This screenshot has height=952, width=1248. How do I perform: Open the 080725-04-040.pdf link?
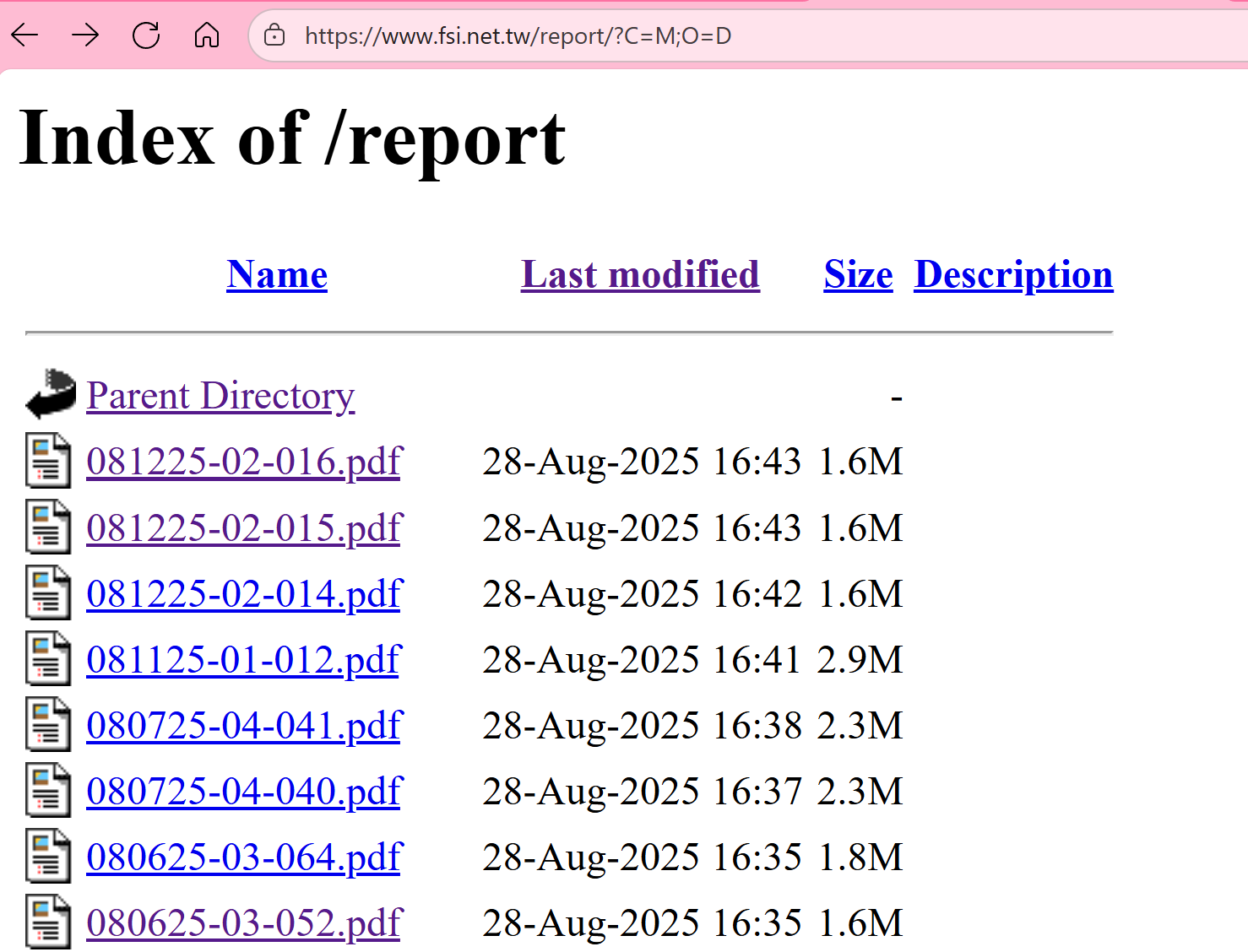[244, 792]
